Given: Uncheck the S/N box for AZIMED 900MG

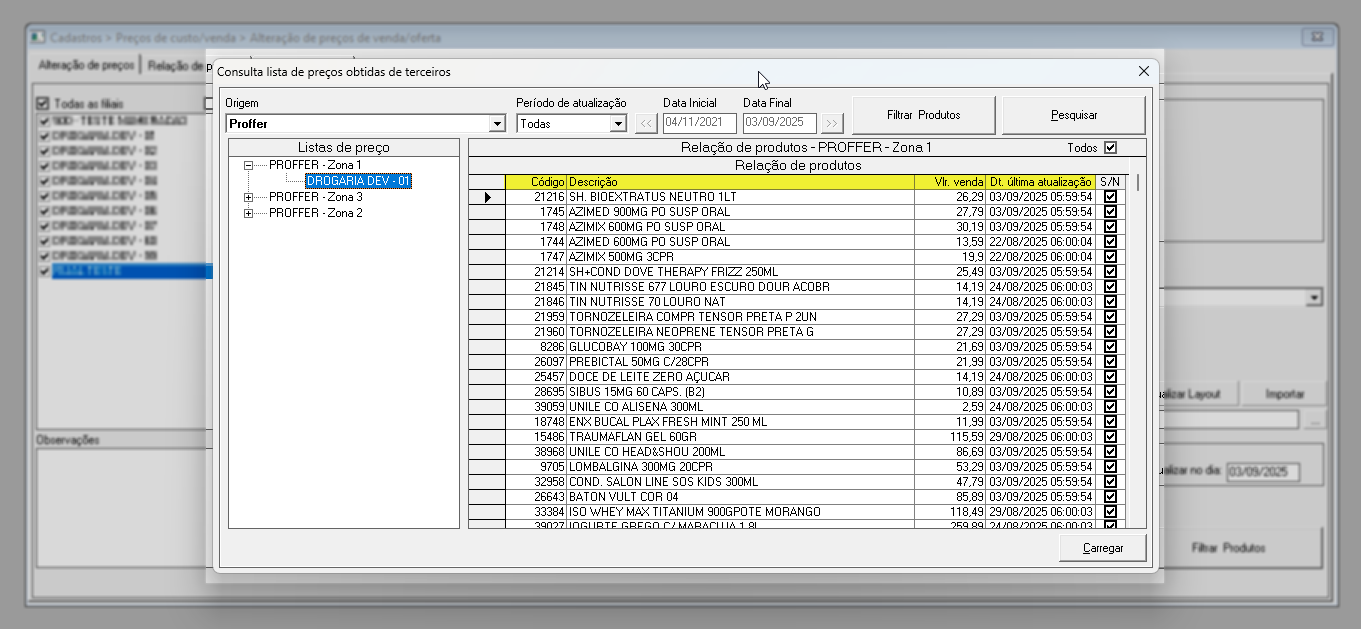Looking at the screenshot, I should 1110,213.
